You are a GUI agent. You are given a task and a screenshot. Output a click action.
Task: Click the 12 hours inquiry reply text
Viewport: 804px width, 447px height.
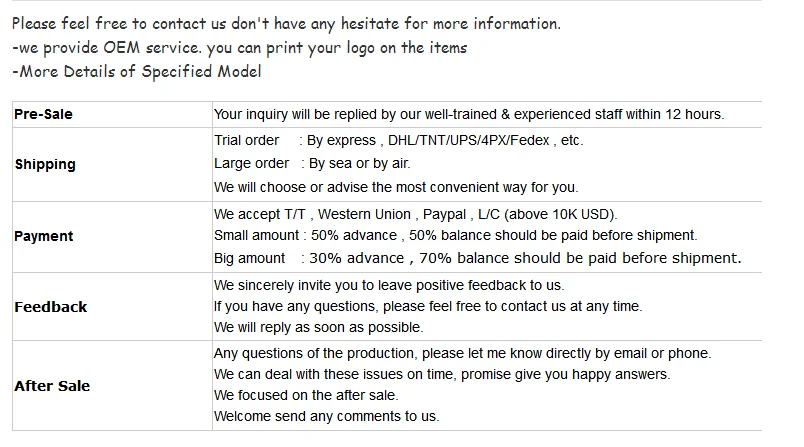(x=468, y=115)
